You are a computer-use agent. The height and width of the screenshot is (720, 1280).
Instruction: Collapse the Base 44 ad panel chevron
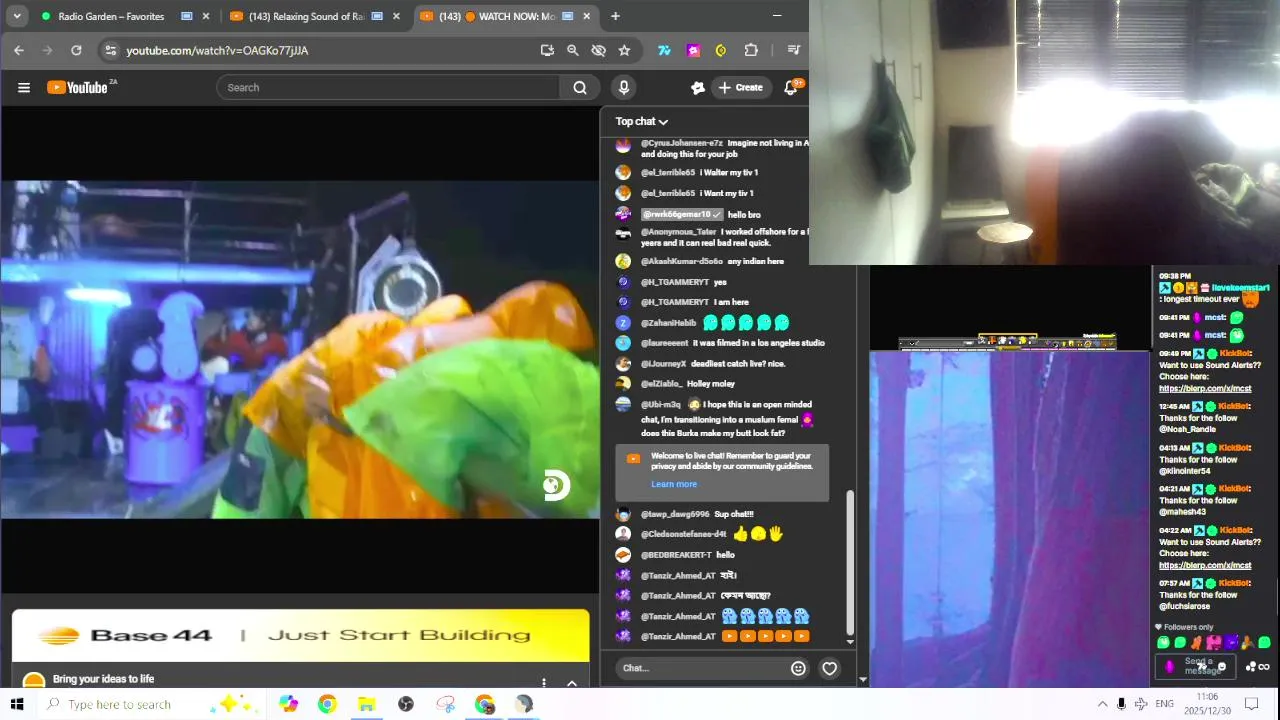(x=572, y=683)
